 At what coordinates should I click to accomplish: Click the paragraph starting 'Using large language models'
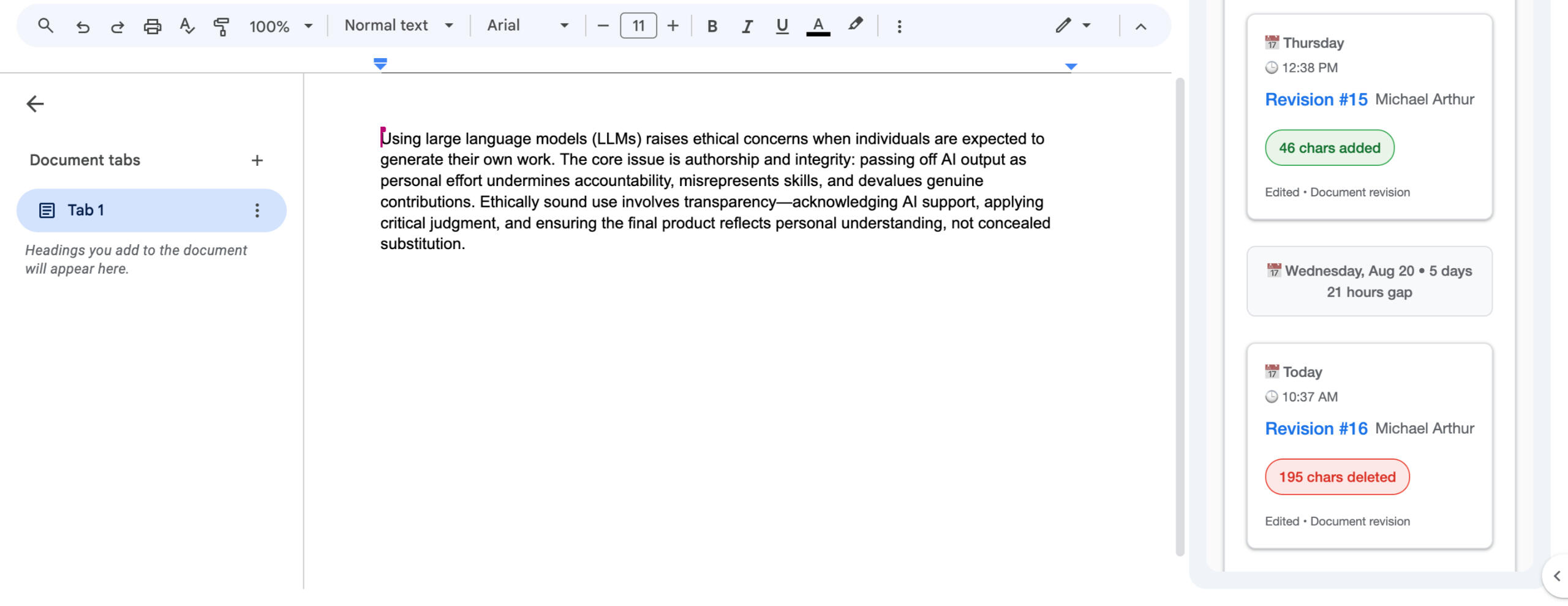click(715, 191)
